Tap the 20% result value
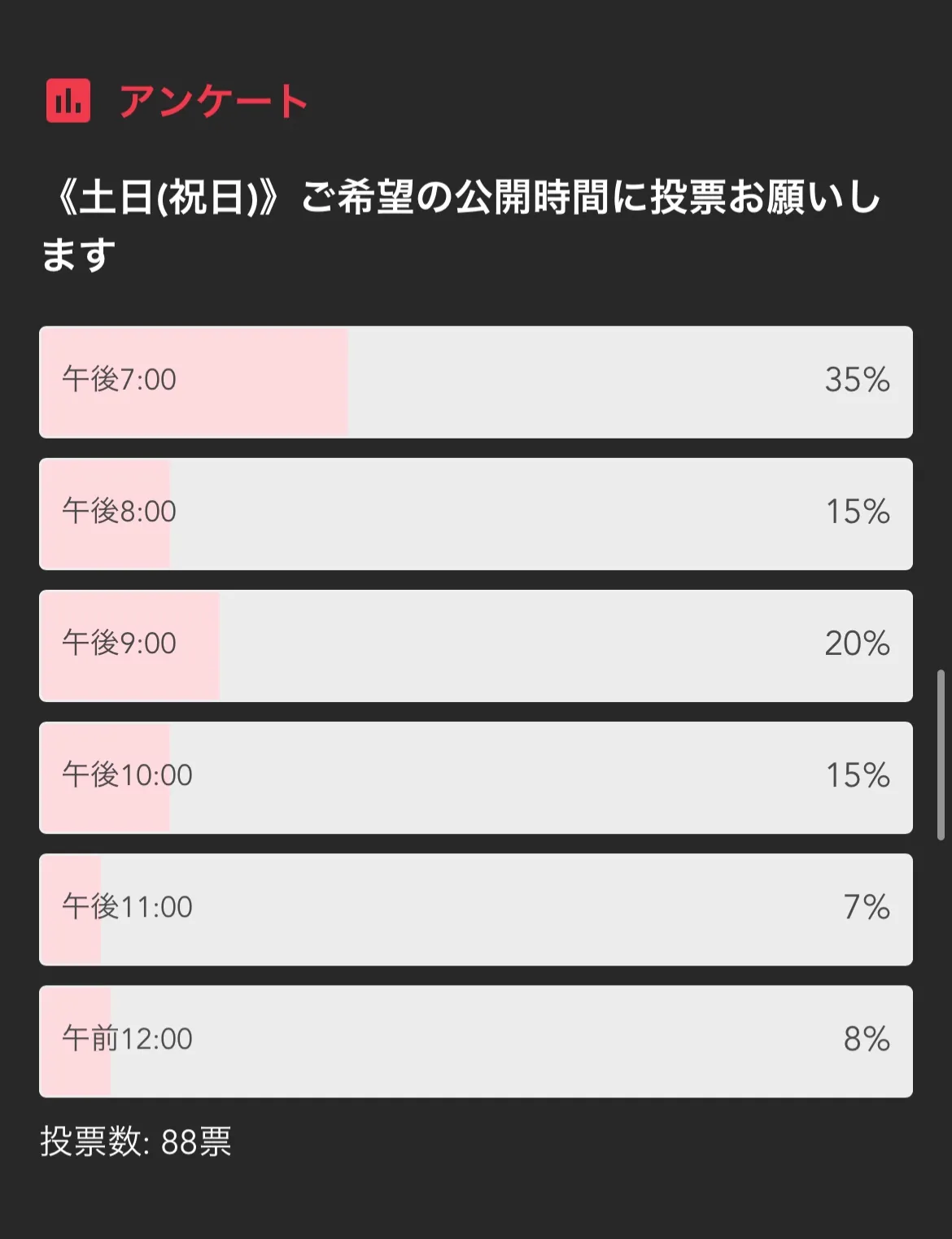The height and width of the screenshot is (1239, 952). click(x=857, y=643)
